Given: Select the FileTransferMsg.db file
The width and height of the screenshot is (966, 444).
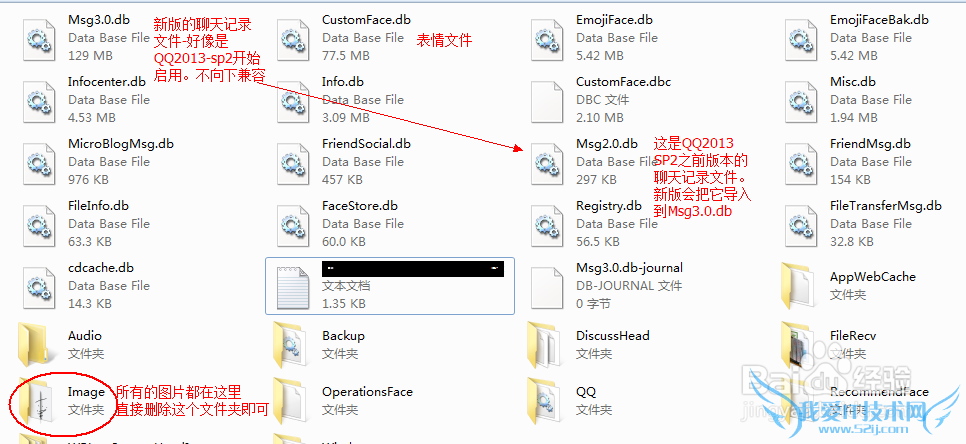Looking at the screenshot, I should 862,223.
